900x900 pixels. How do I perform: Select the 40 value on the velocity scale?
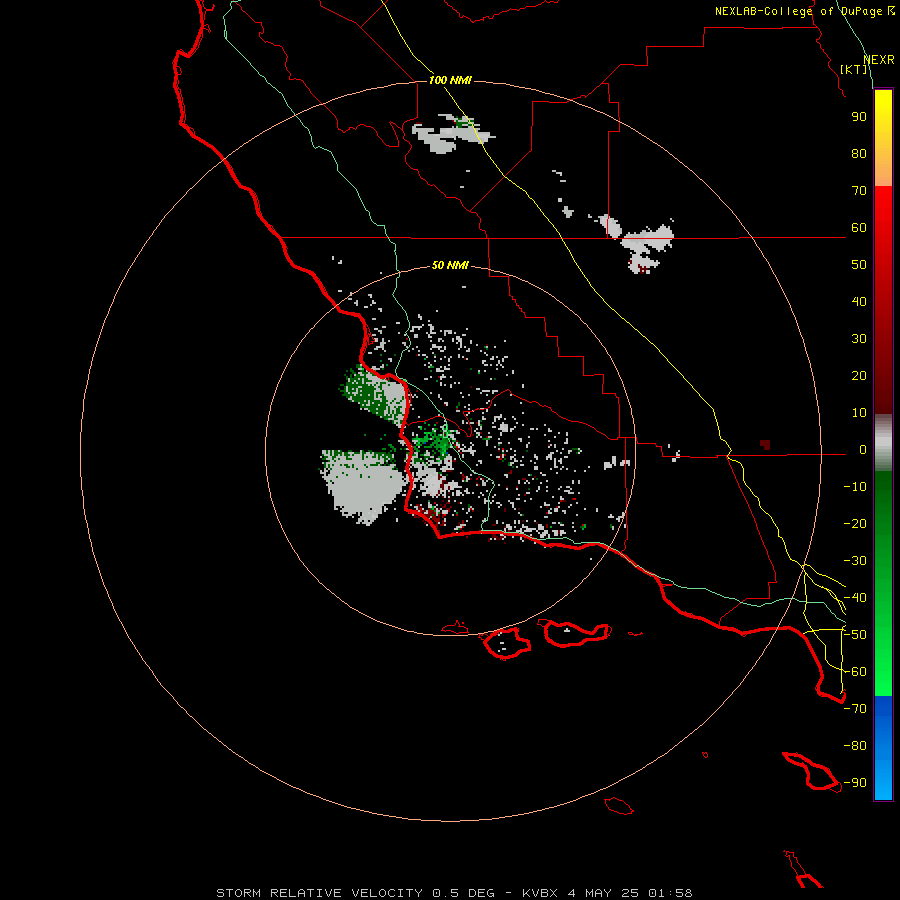tap(859, 302)
